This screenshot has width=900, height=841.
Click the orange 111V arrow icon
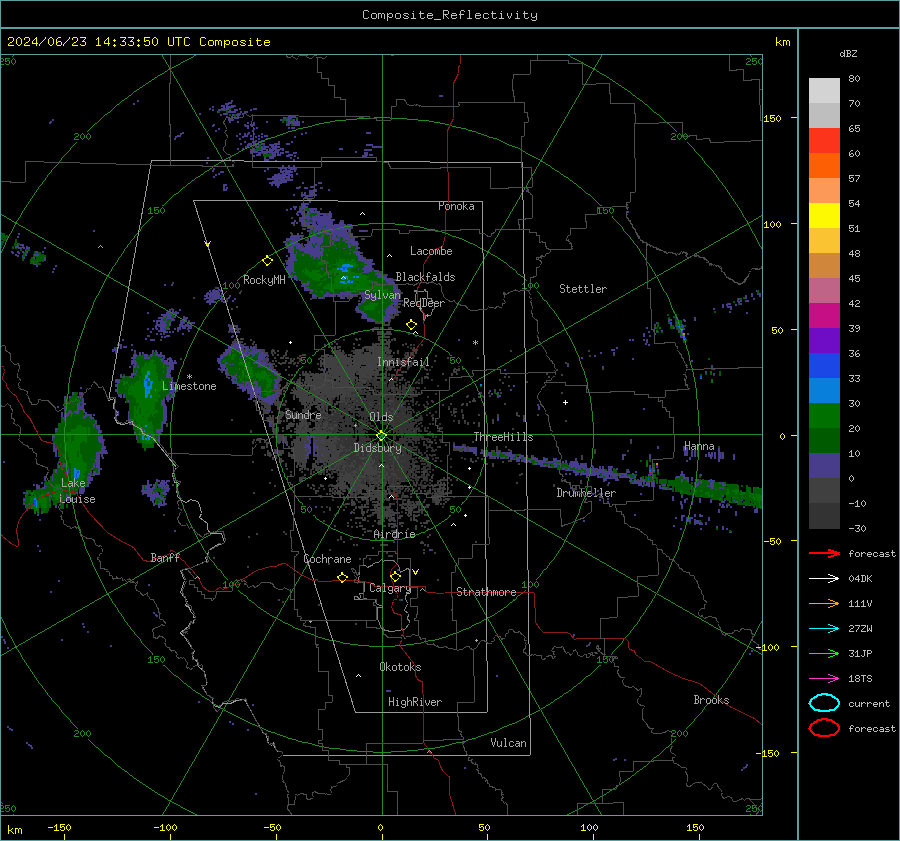pos(824,603)
